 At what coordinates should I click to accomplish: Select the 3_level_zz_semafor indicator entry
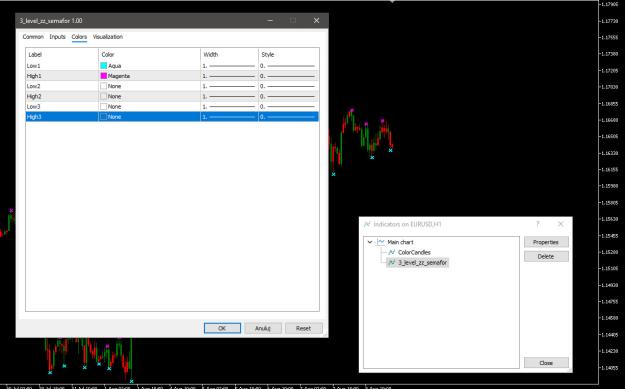pos(423,262)
